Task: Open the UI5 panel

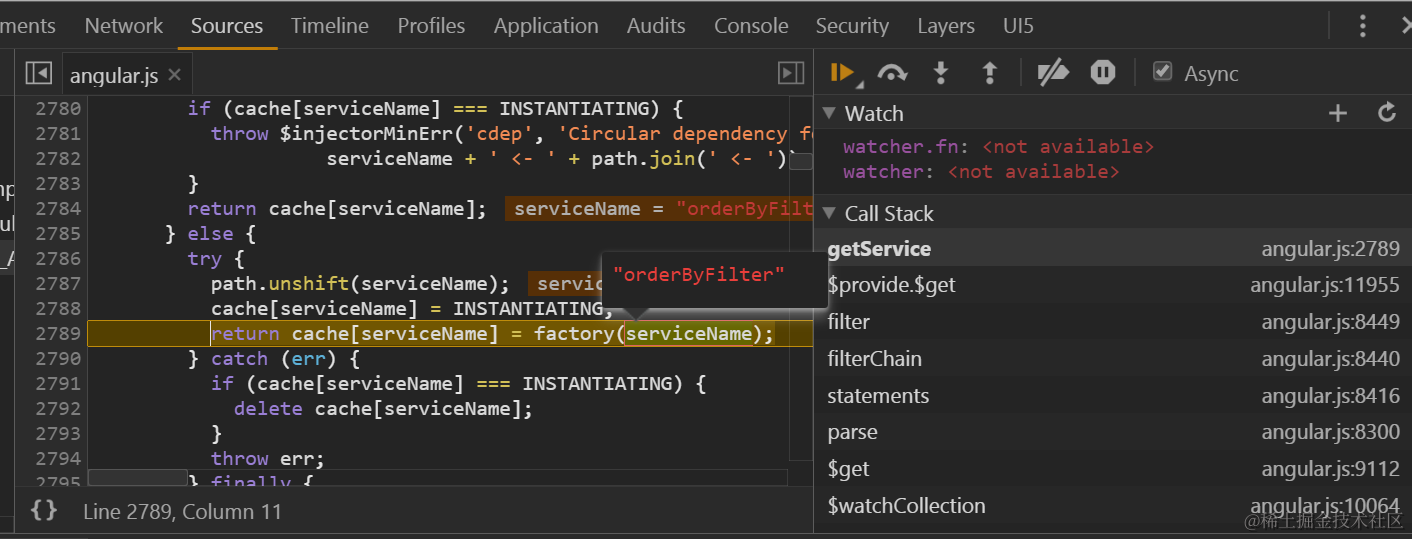Action: pos(1018,26)
